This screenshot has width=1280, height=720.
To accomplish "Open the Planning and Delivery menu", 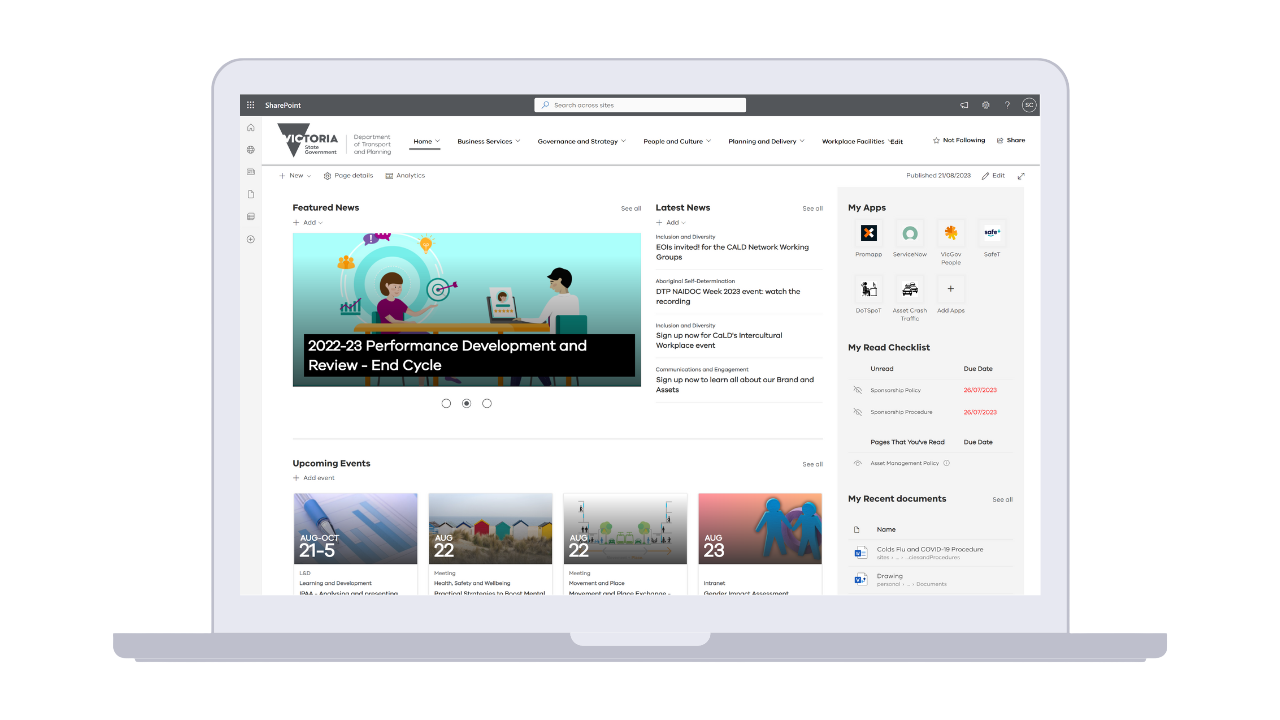I will pos(766,141).
